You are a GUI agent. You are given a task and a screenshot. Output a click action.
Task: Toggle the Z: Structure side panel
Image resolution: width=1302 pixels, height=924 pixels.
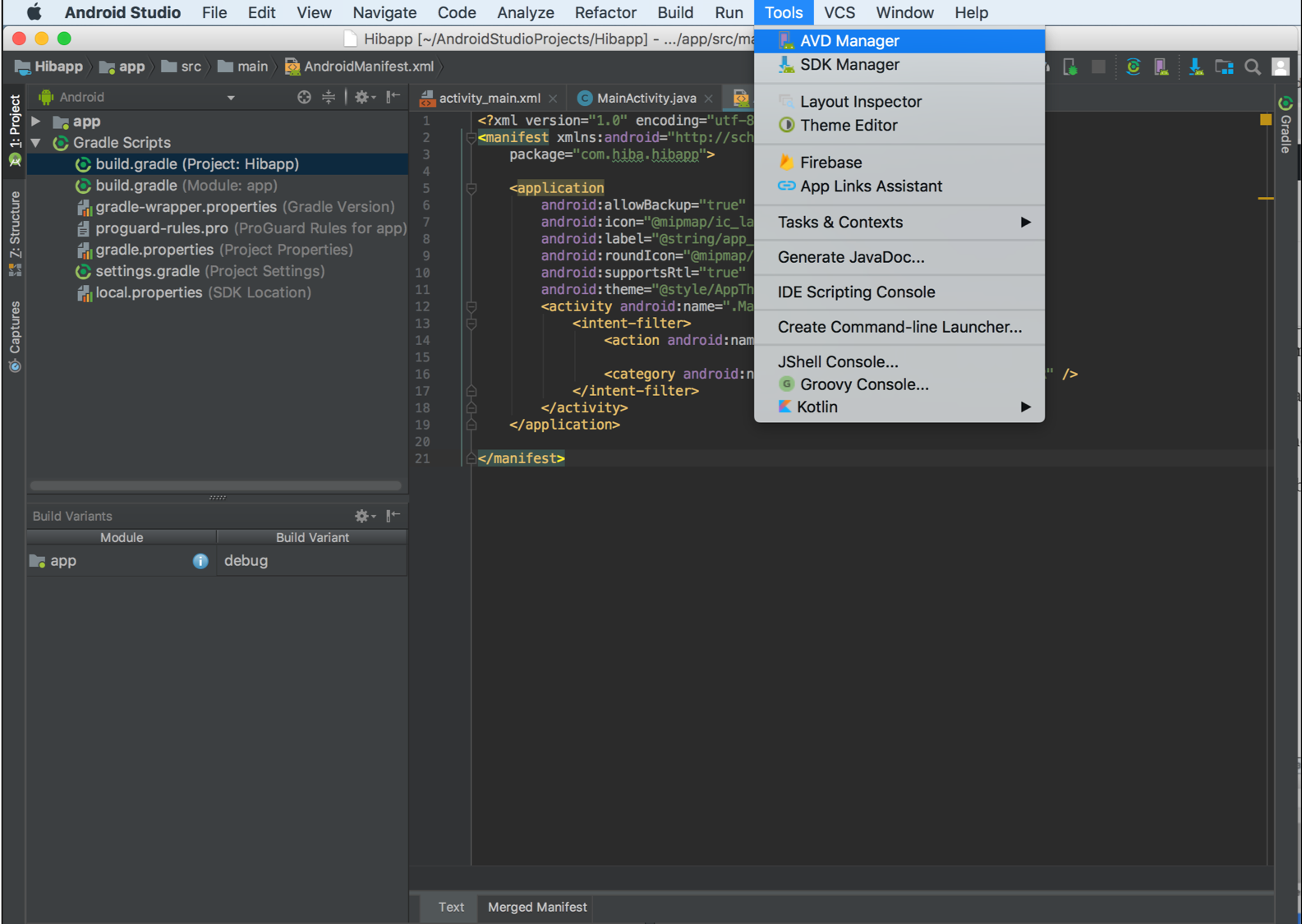coord(15,233)
